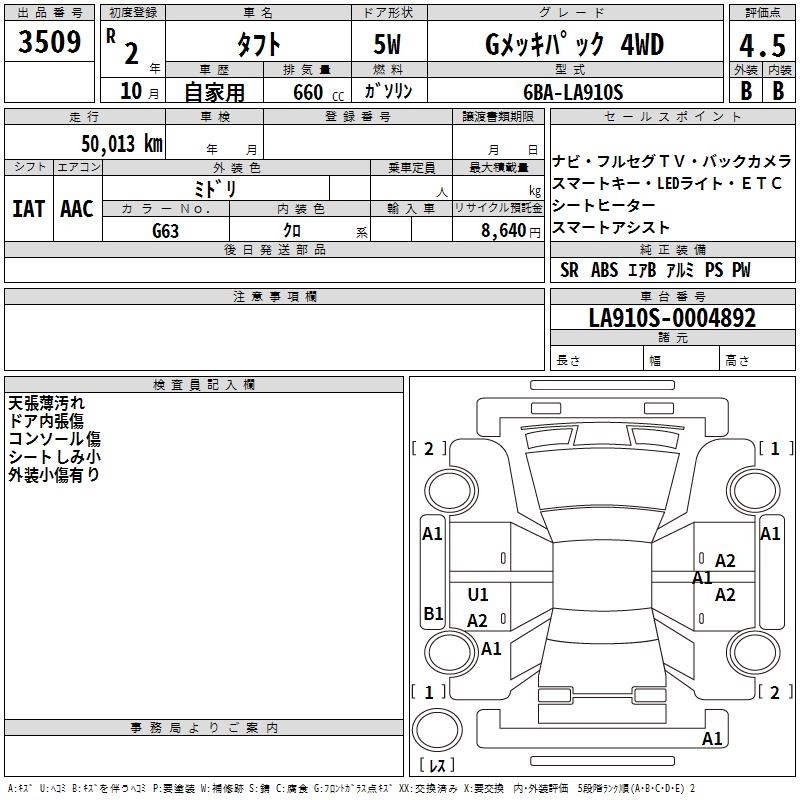Click the spare tire レス label
Viewport: 800px width, 800px height.
pyautogui.click(x=437, y=764)
